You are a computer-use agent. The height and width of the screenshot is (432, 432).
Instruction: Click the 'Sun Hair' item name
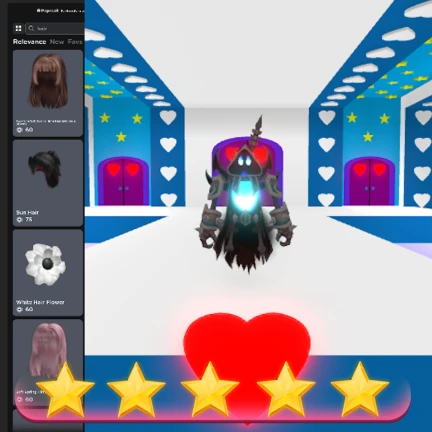coord(27,212)
